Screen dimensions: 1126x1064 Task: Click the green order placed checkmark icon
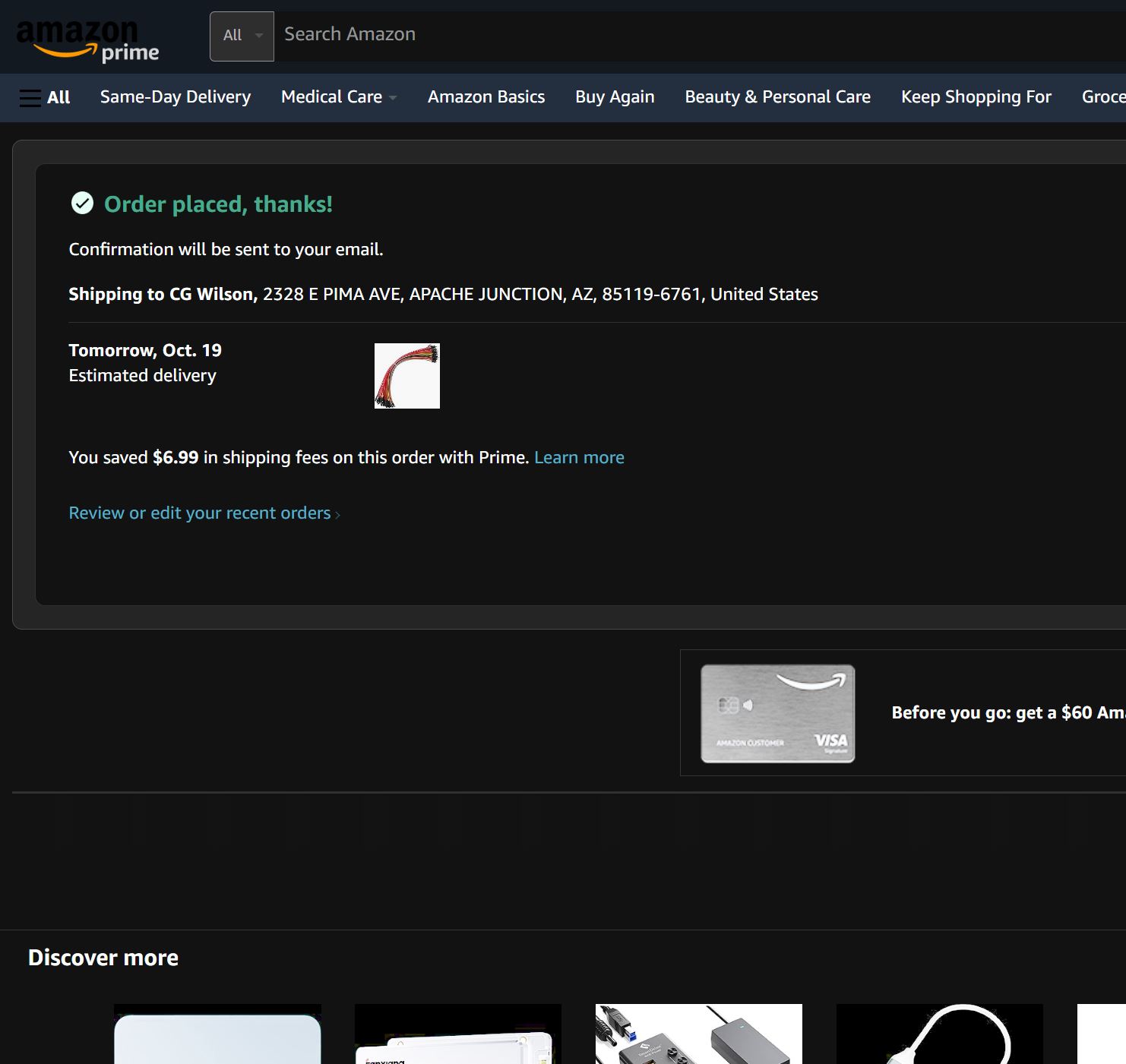tap(82, 204)
